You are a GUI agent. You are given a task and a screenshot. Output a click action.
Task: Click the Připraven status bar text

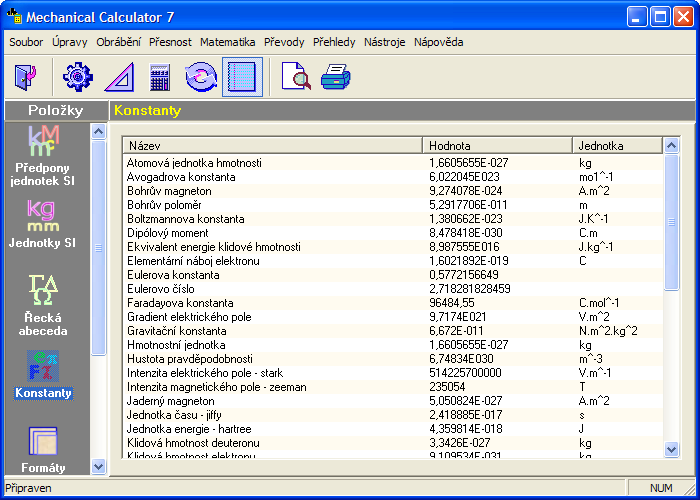click(28, 488)
